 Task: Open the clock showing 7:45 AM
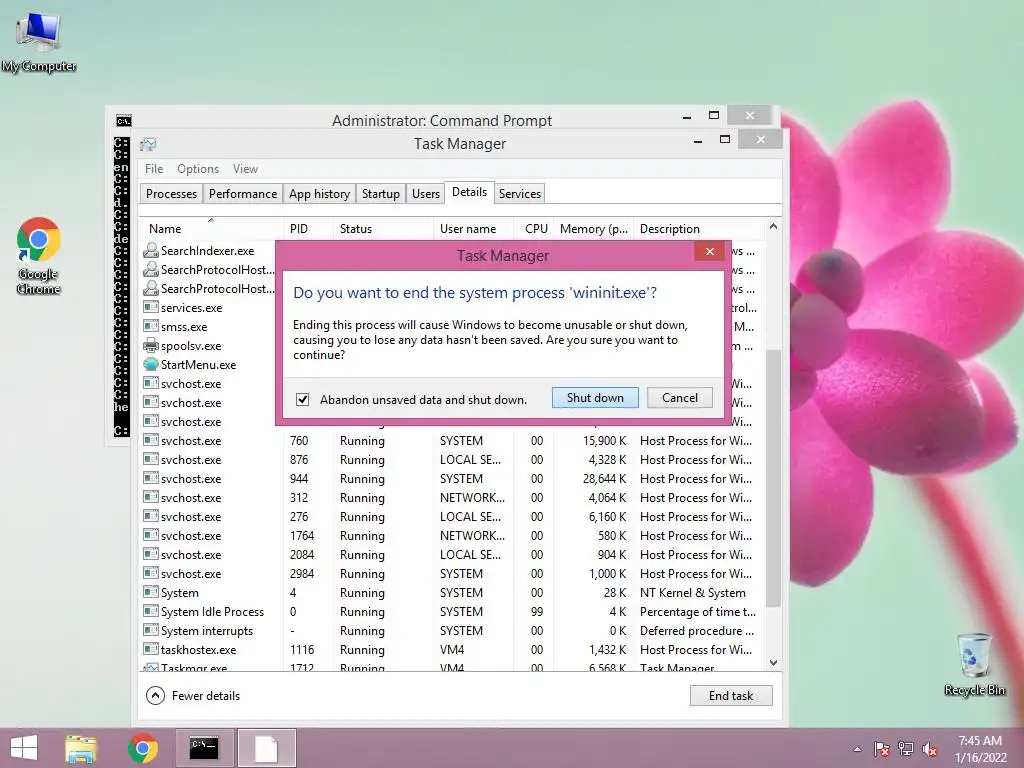tap(980, 749)
